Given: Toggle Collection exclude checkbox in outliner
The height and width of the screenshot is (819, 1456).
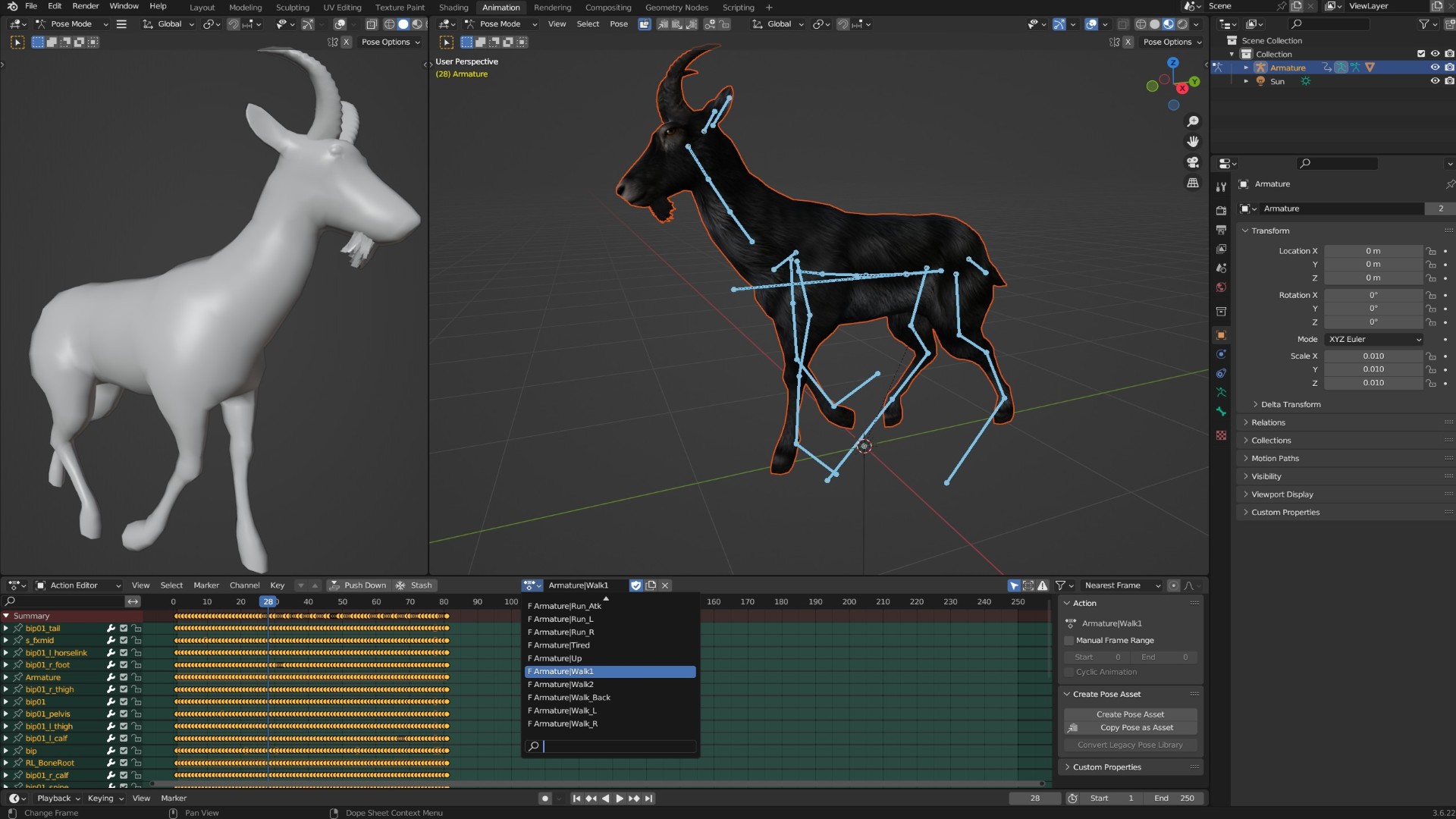Looking at the screenshot, I should point(1421,54).
